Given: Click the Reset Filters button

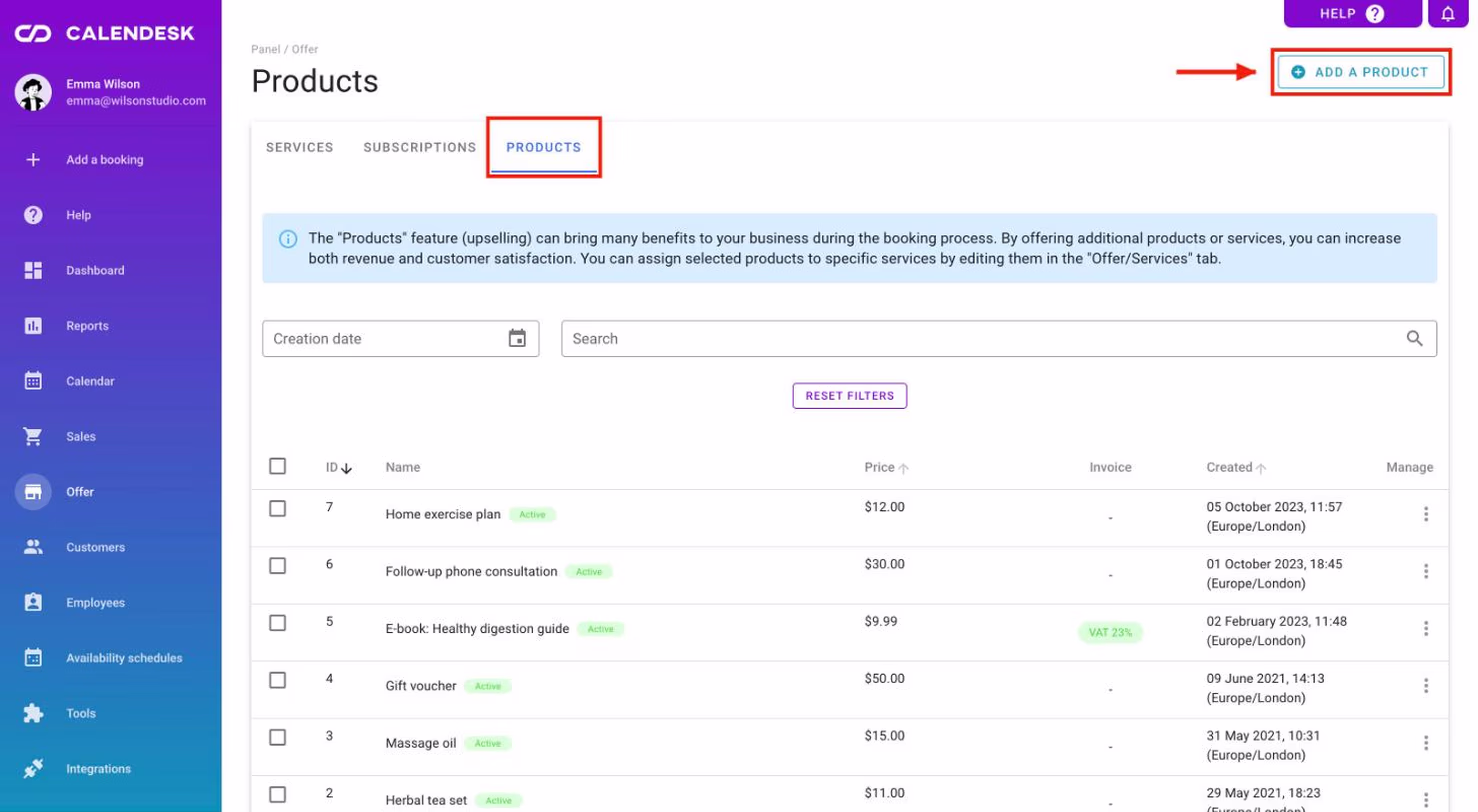Looking at the screenshot, I should pos(850,396).
